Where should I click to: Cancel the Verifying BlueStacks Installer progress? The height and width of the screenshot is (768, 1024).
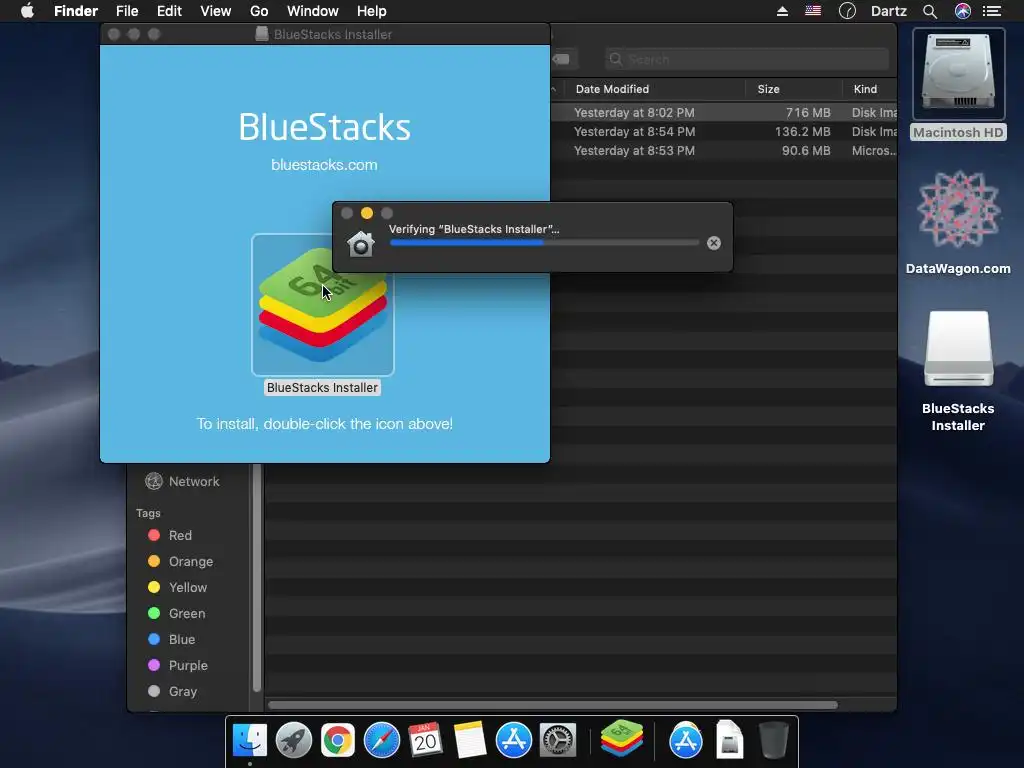click(714, 243)
